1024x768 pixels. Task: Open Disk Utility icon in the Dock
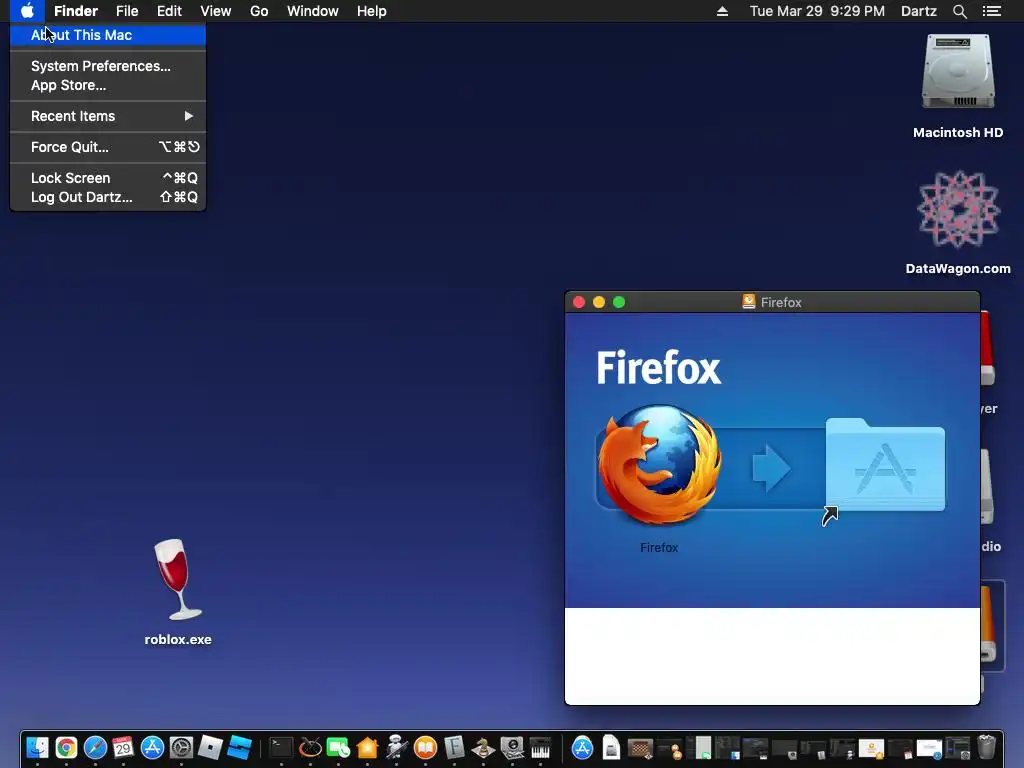click(x=511, y=747)
